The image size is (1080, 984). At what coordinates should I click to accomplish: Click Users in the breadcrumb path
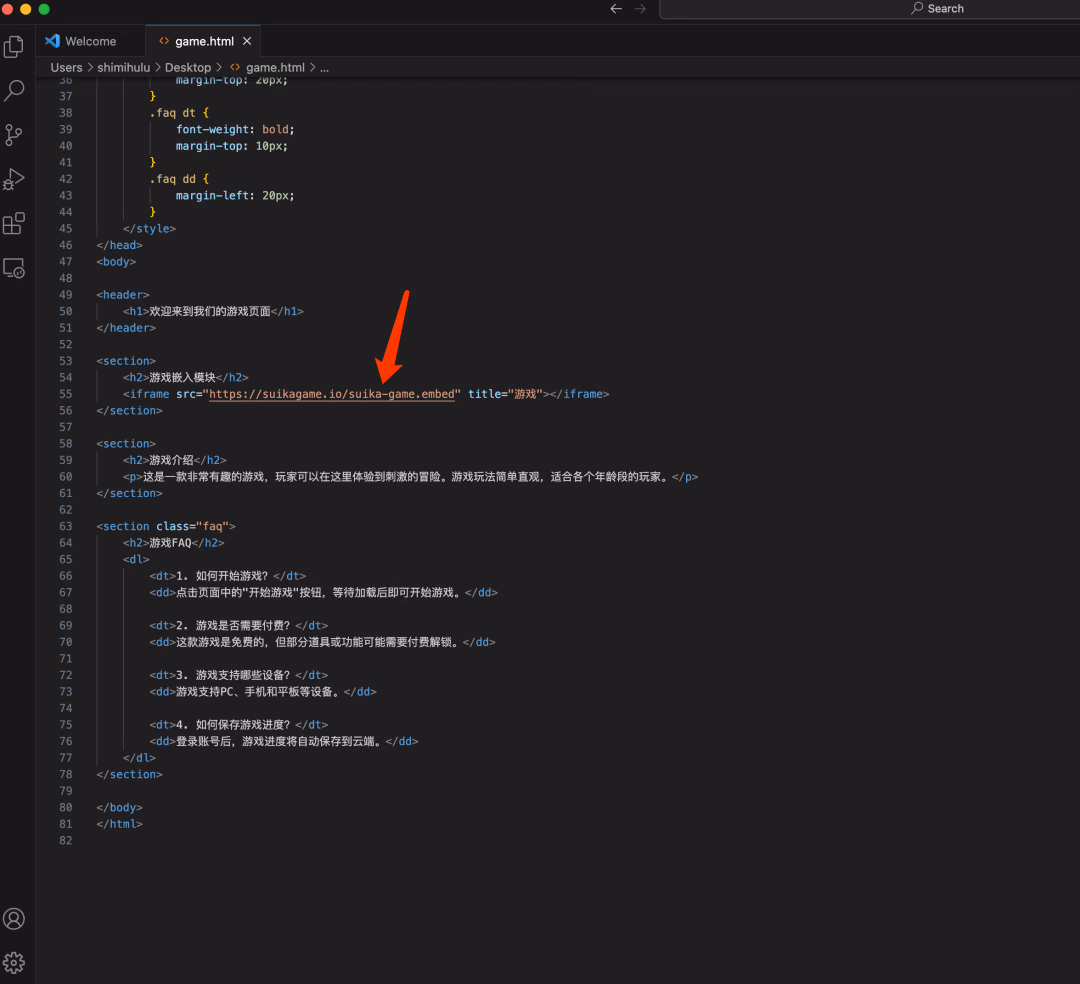[66, 67]
